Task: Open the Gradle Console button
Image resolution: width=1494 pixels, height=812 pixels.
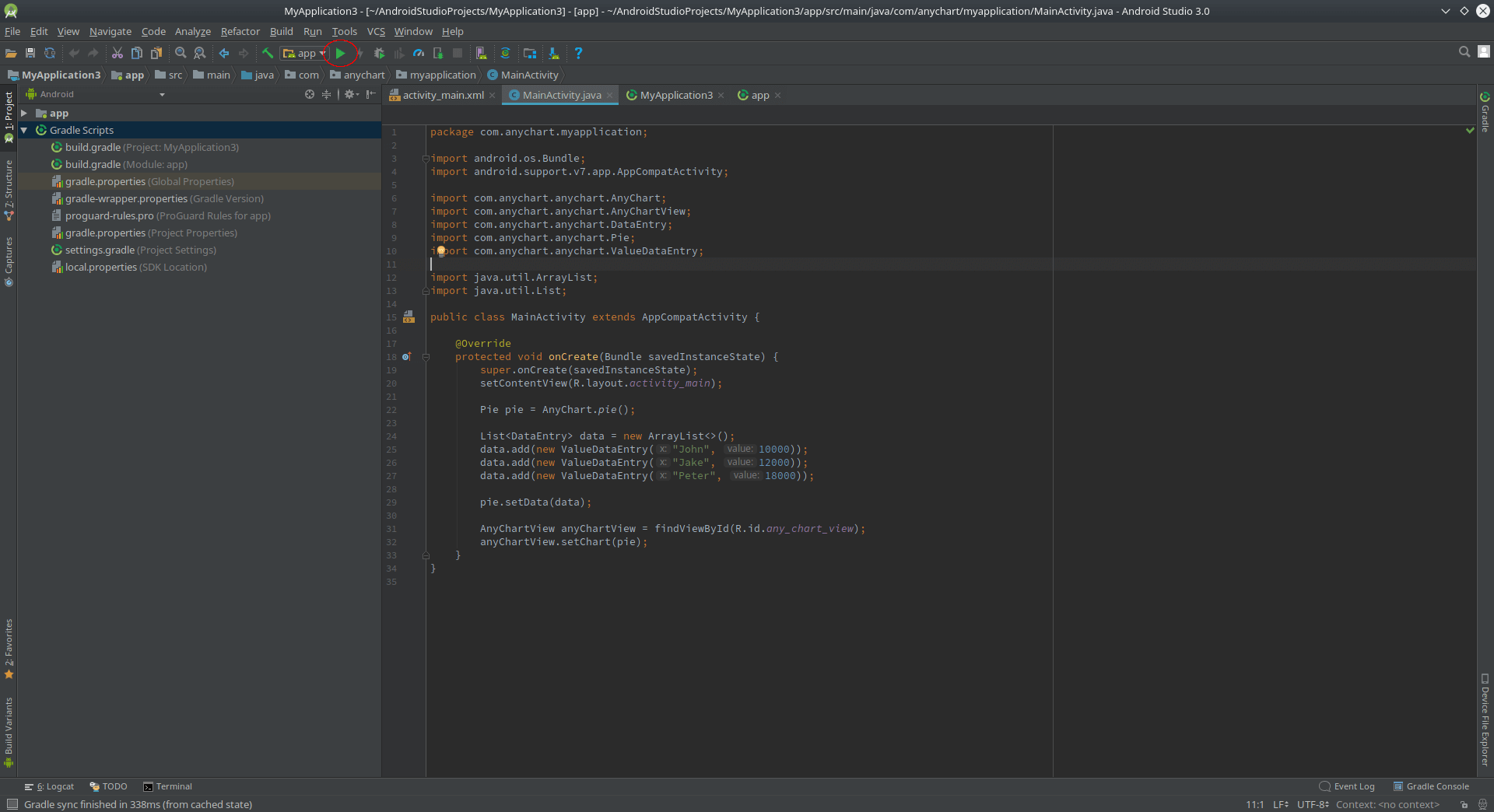Action: click(1430, 786)
